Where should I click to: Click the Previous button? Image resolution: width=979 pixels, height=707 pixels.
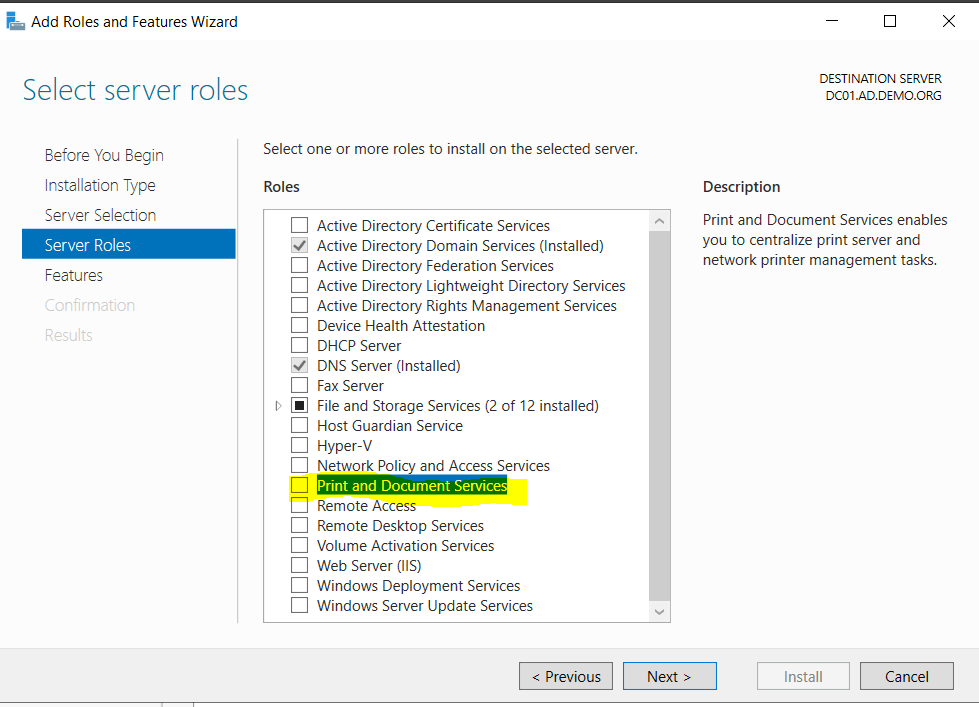coord(566,676)
